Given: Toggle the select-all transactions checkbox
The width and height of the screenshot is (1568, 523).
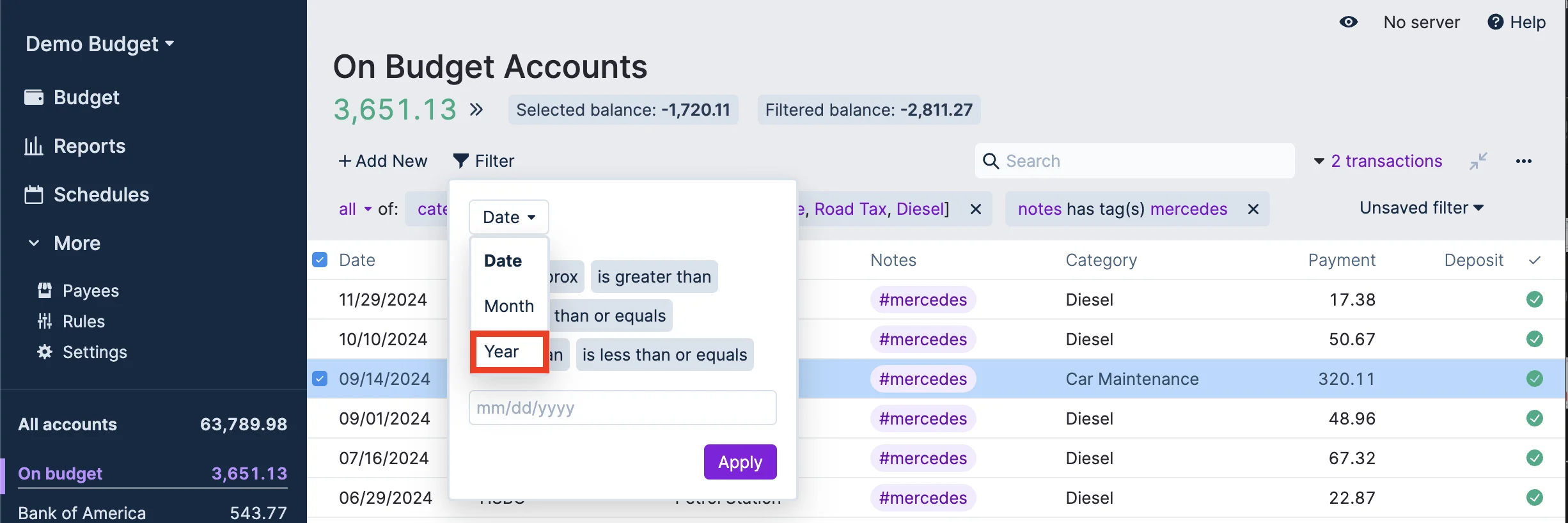Looking at the screenshot, I should (x=320, y=260).
